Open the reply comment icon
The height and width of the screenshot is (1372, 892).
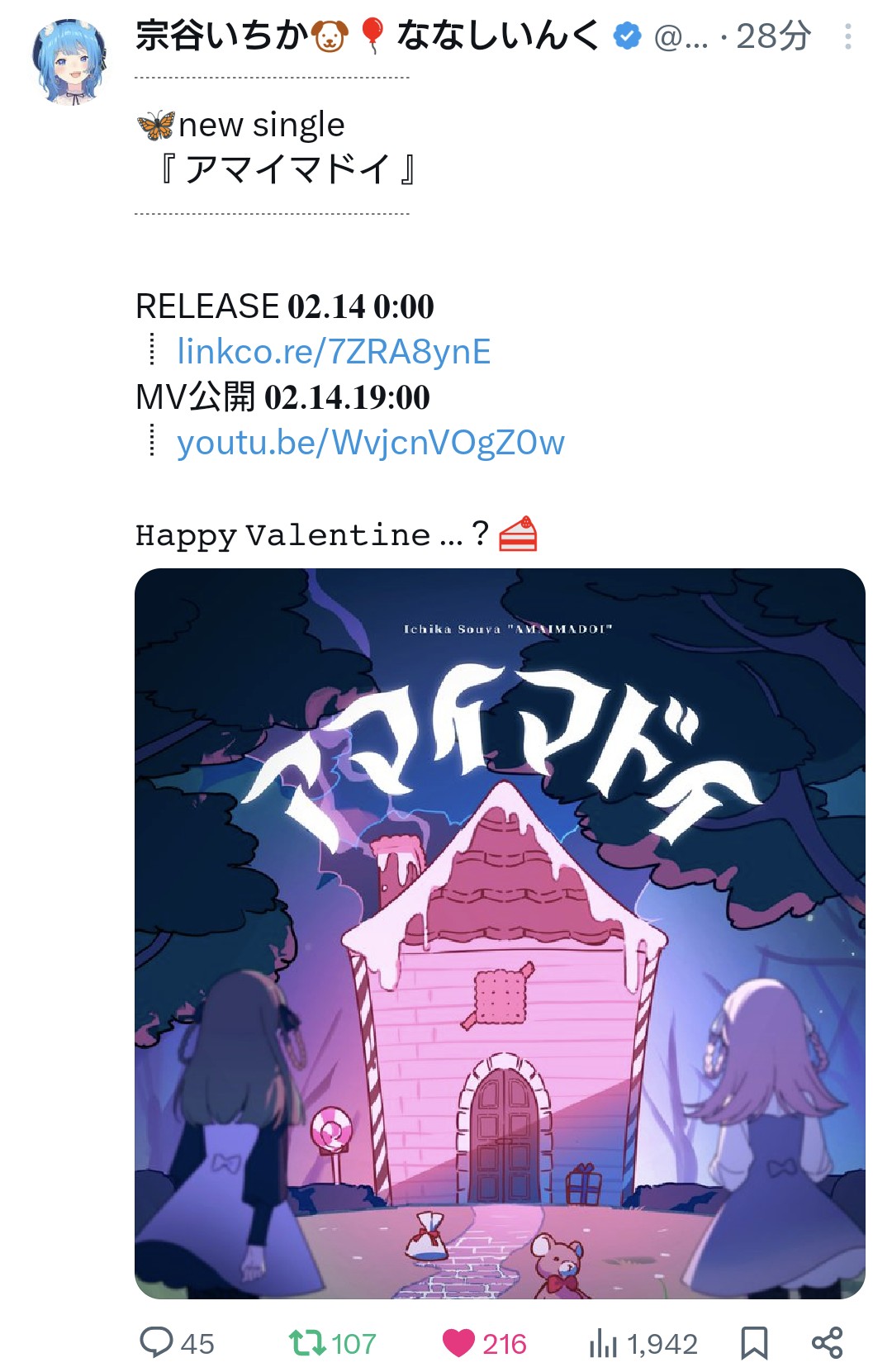[x=156, y=1342]
